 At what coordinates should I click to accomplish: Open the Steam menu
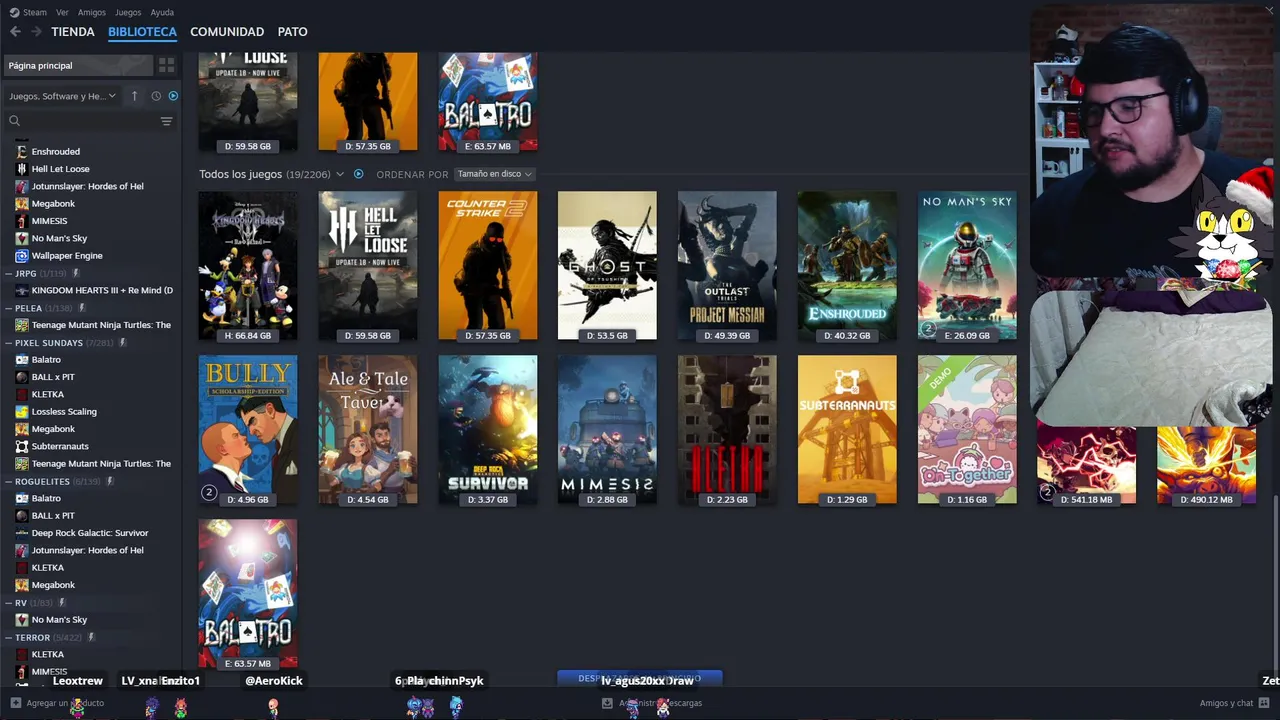pyautogui.click(x=35, y=12)
